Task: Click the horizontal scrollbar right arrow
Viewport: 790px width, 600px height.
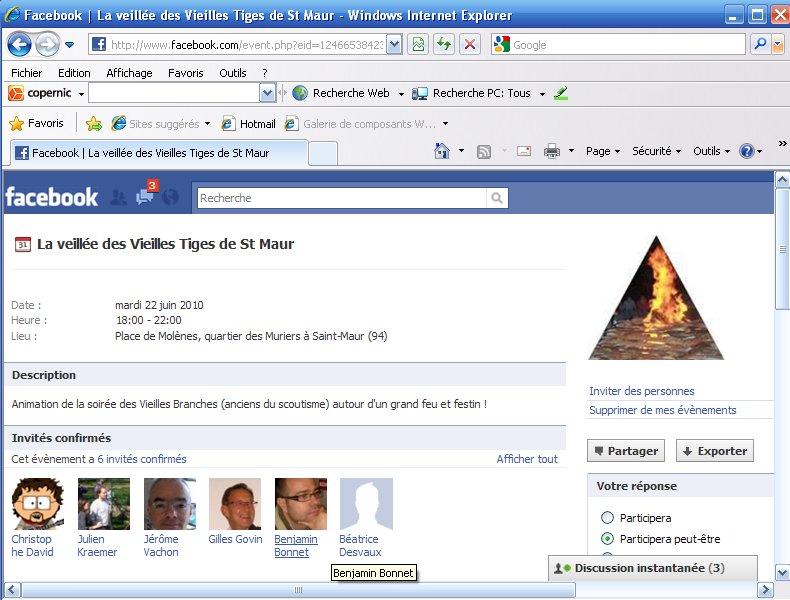Action: (765, 589)
